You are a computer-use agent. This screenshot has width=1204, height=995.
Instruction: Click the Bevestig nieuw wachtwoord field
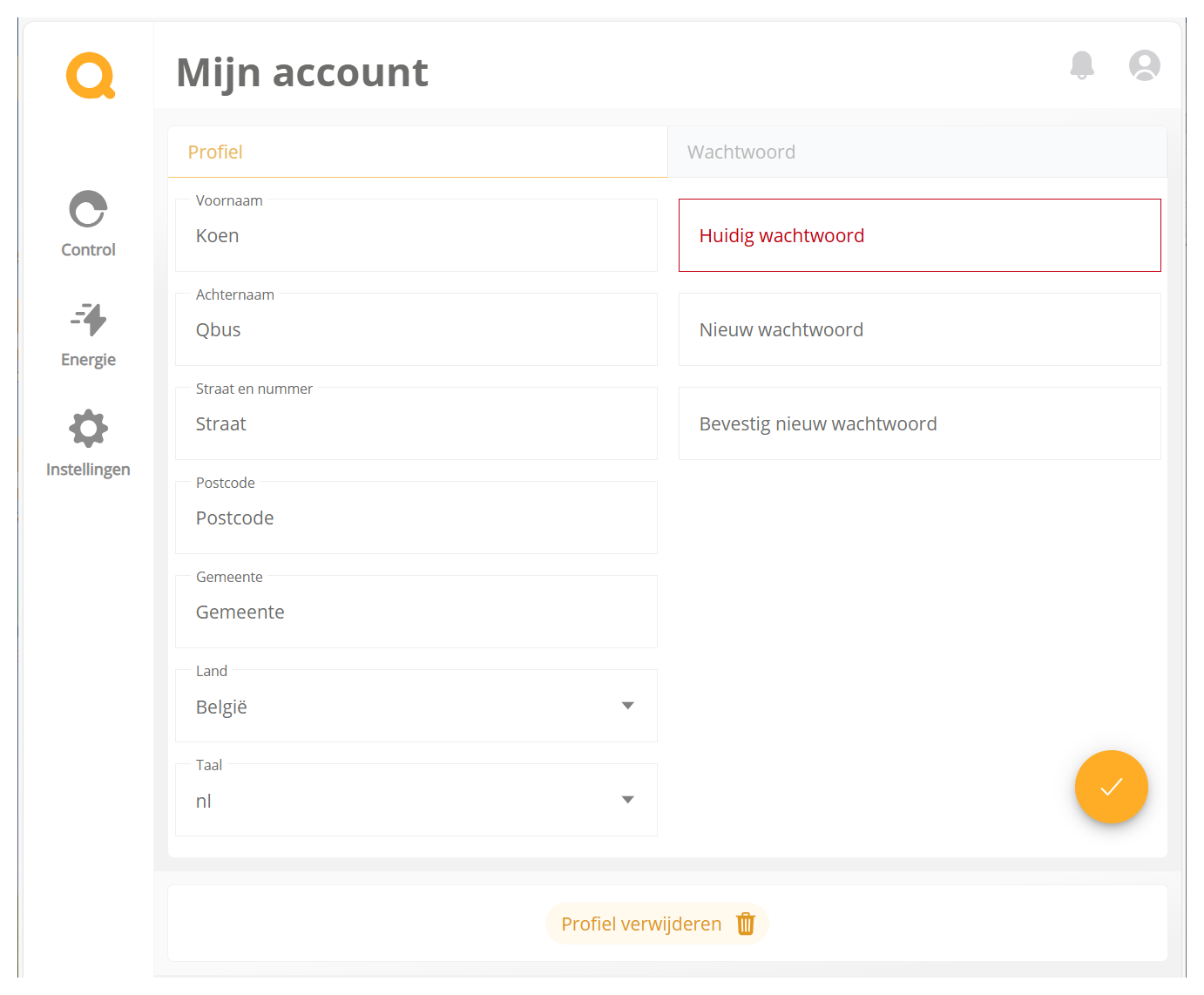[919, 423]
